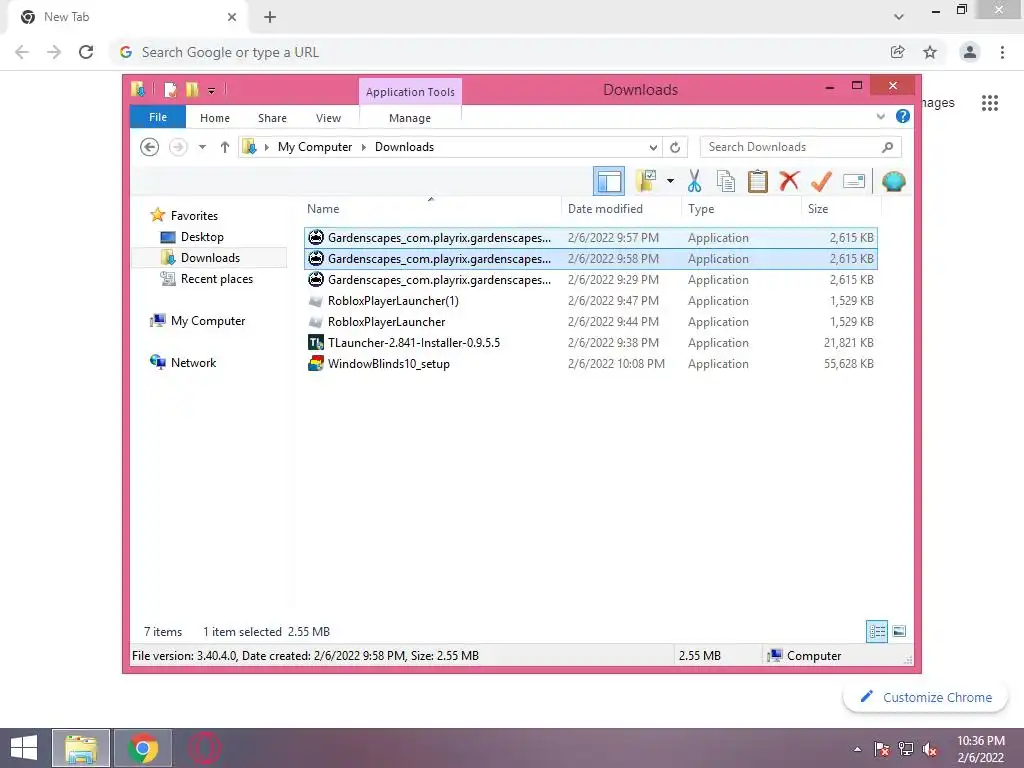Open the File ribbon tab
1024x768 pixels.
pyautogui.click(x=158, y=117)
